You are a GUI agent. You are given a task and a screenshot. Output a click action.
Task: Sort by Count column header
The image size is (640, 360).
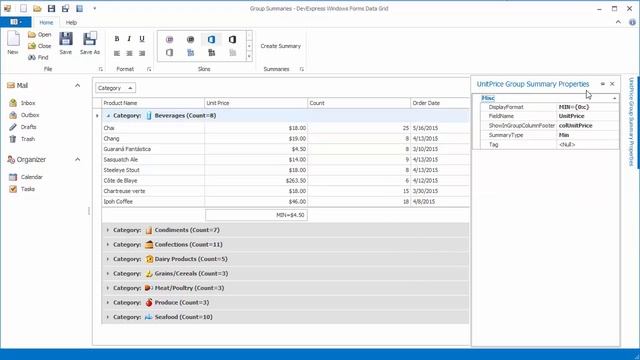click(x=359, y=103)
